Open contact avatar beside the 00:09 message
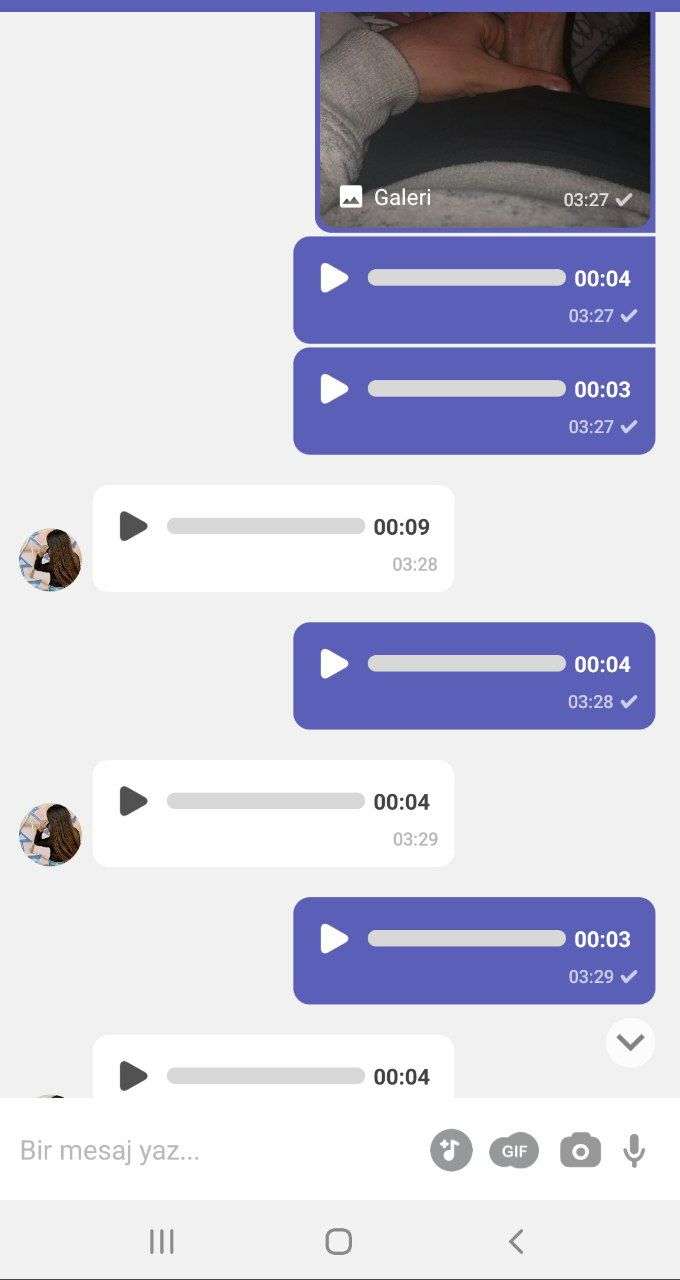This screenshot has width=680, height=1280. click(50, 560)
